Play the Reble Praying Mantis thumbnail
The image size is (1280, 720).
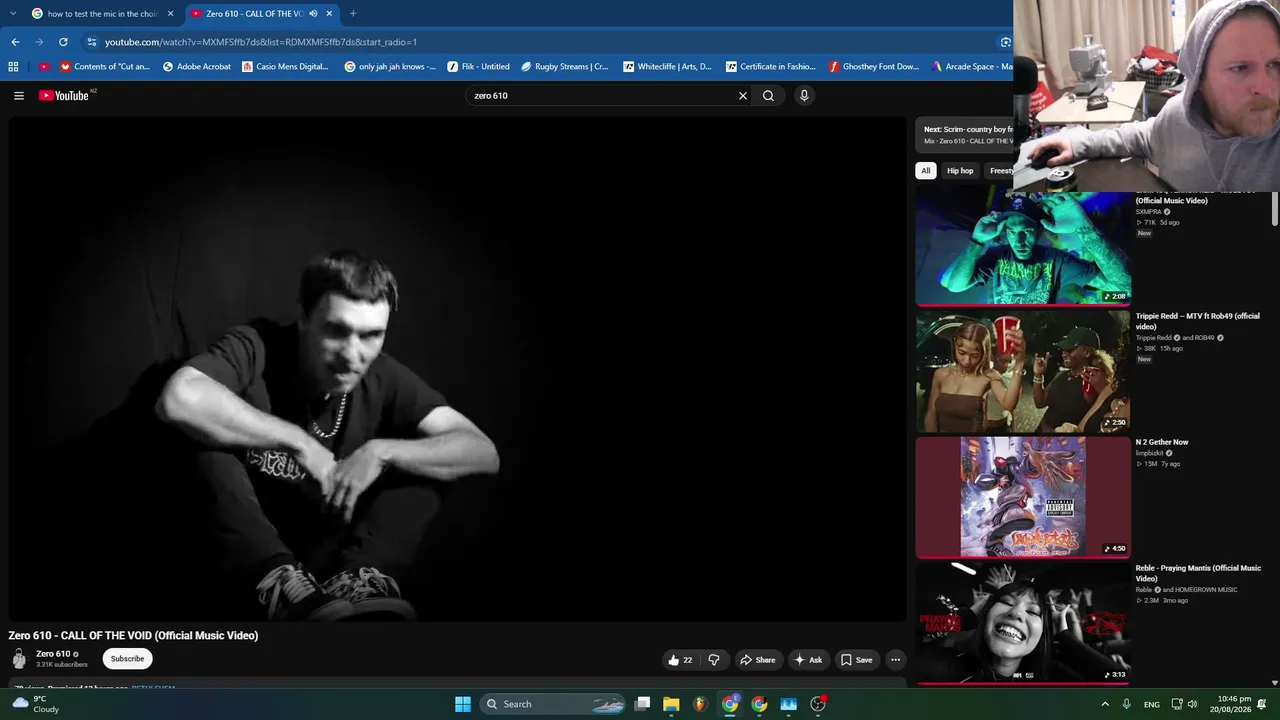click(x=1023, y=623)
